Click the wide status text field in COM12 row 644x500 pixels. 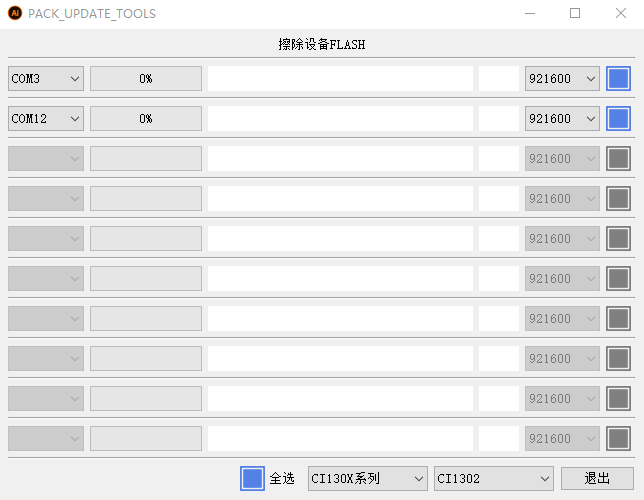pyautogui.click(x=340, y=119)
